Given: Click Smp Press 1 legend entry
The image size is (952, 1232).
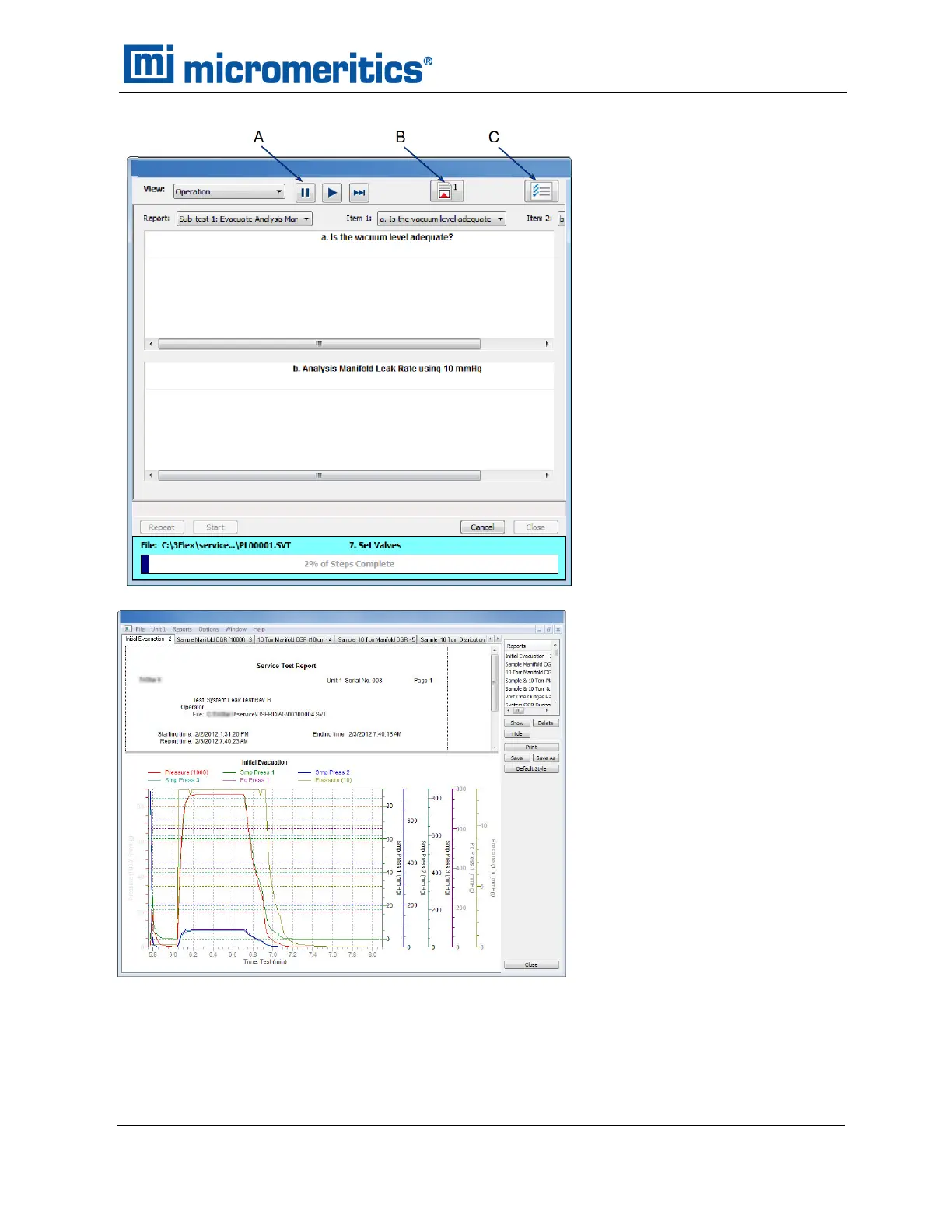Looking at the screenshot, I should 250,772.
